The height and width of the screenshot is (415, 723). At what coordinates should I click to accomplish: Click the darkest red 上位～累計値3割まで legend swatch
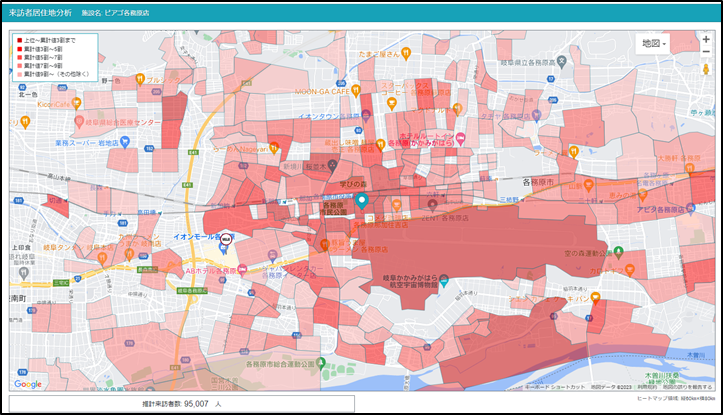point(18,39)
